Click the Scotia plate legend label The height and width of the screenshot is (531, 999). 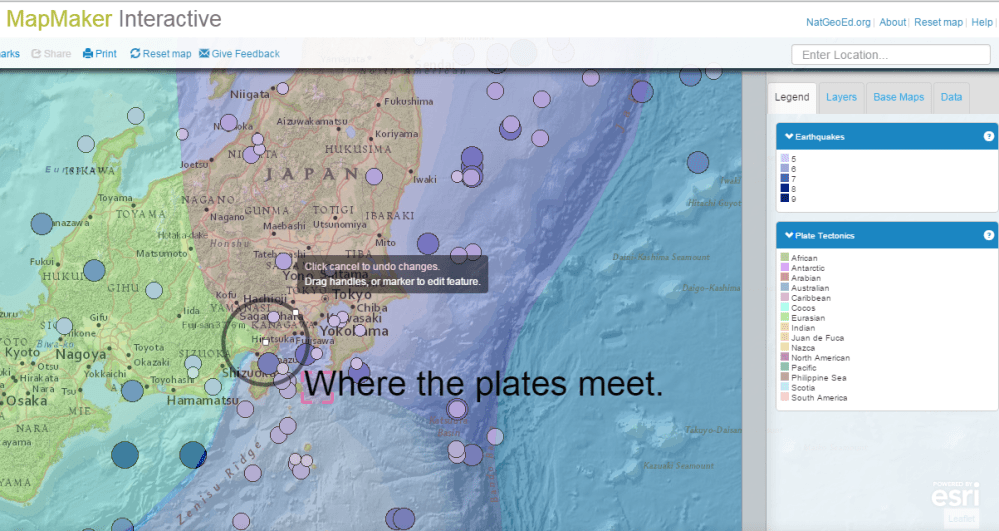(803, 388)
